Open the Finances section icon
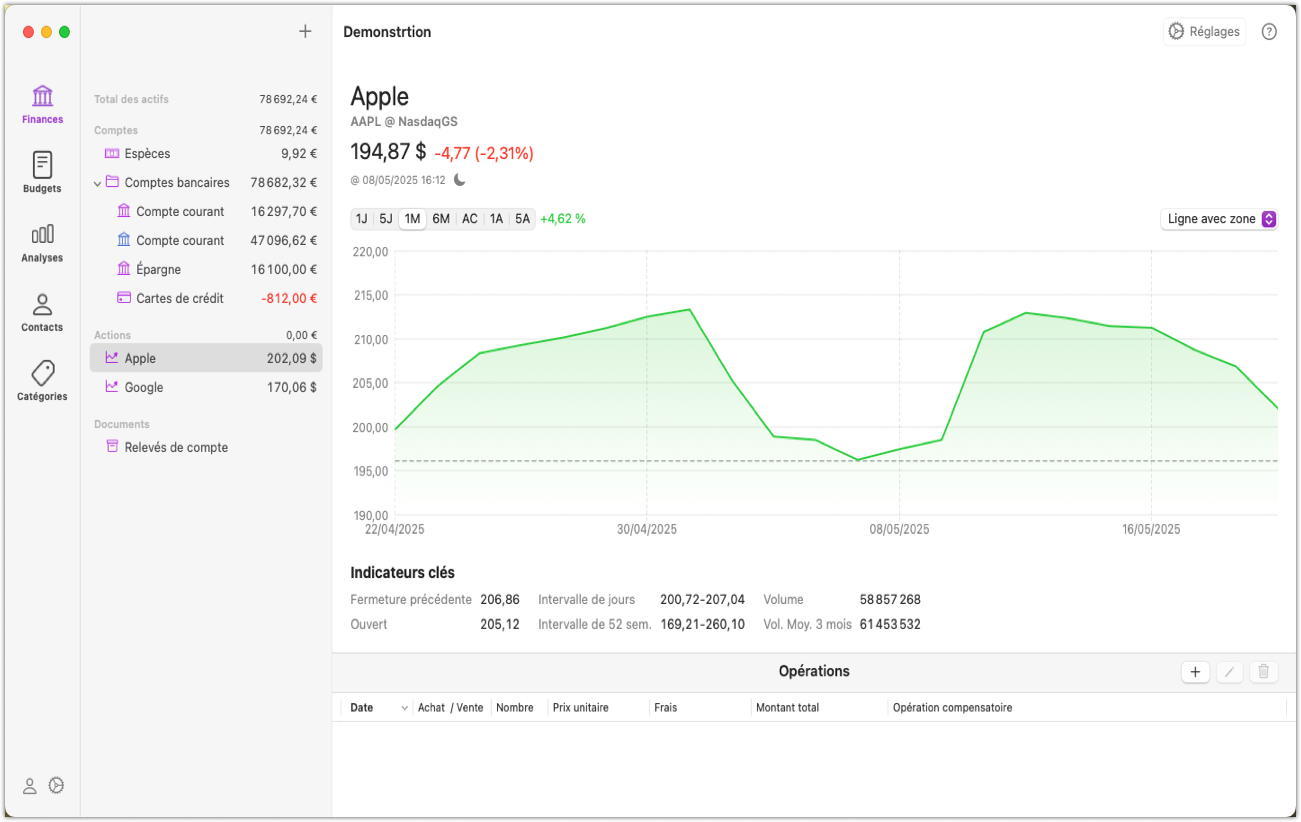This screenshot has height=822, width=1301. pos(42,97)
